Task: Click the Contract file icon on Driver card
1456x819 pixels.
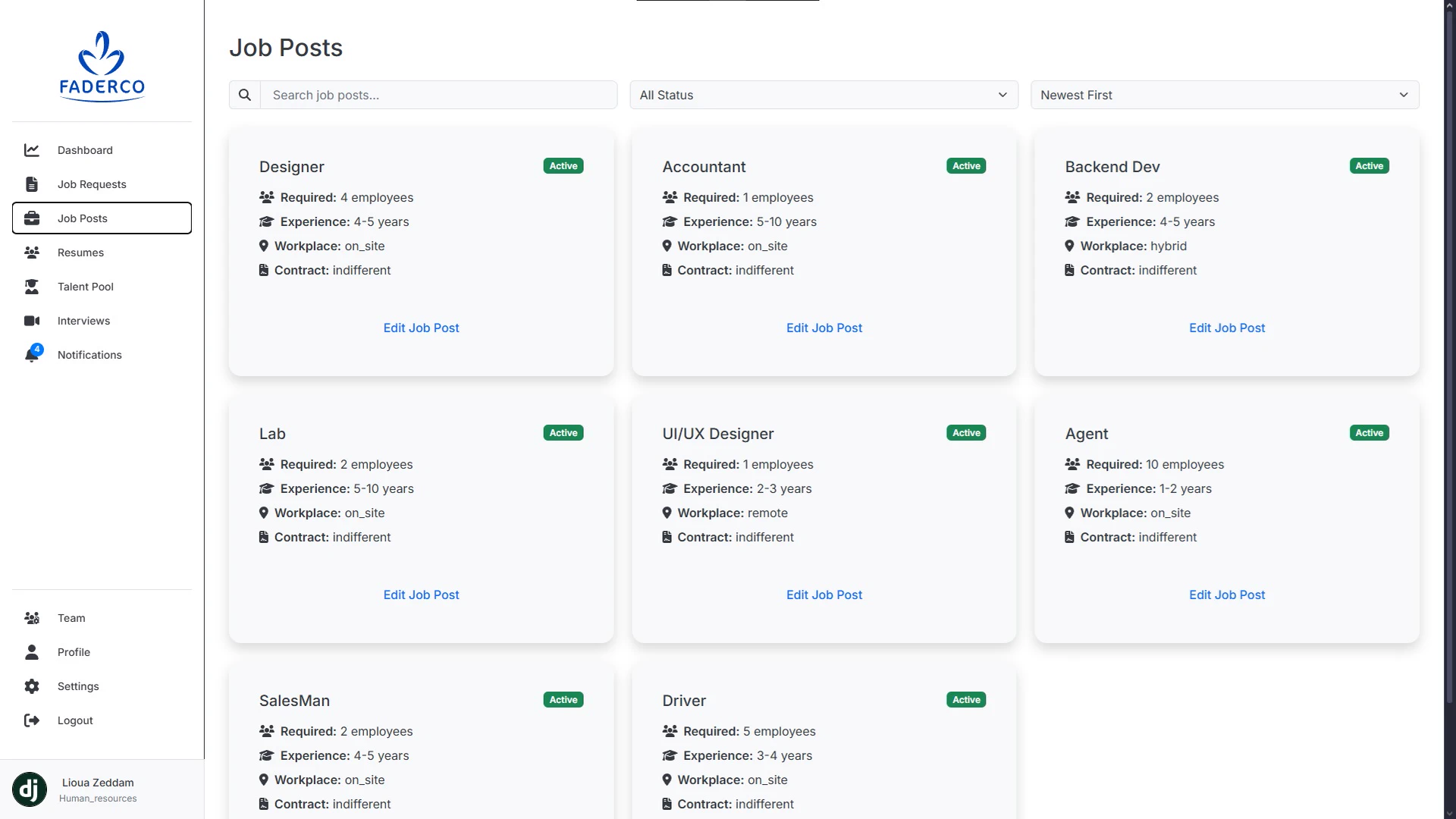Action: [667, 804]
